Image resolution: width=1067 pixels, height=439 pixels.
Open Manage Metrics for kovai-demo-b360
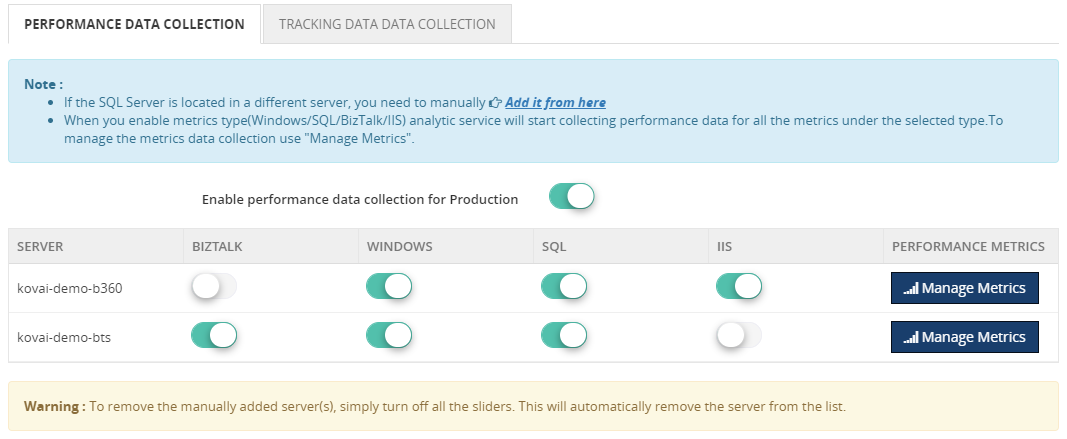(x=965, y=288)
